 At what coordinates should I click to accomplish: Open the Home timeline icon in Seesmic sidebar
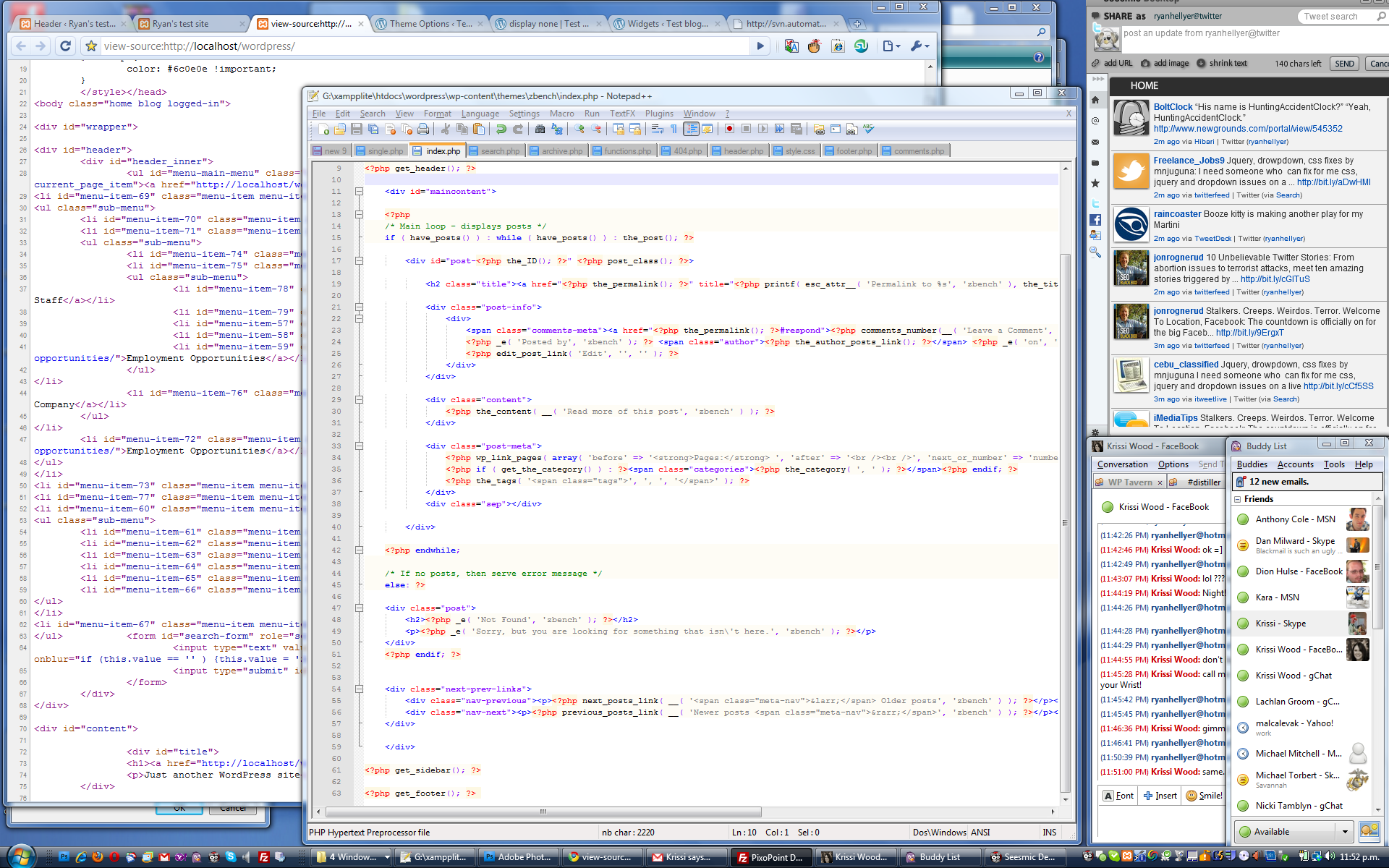click(1095, 100)
